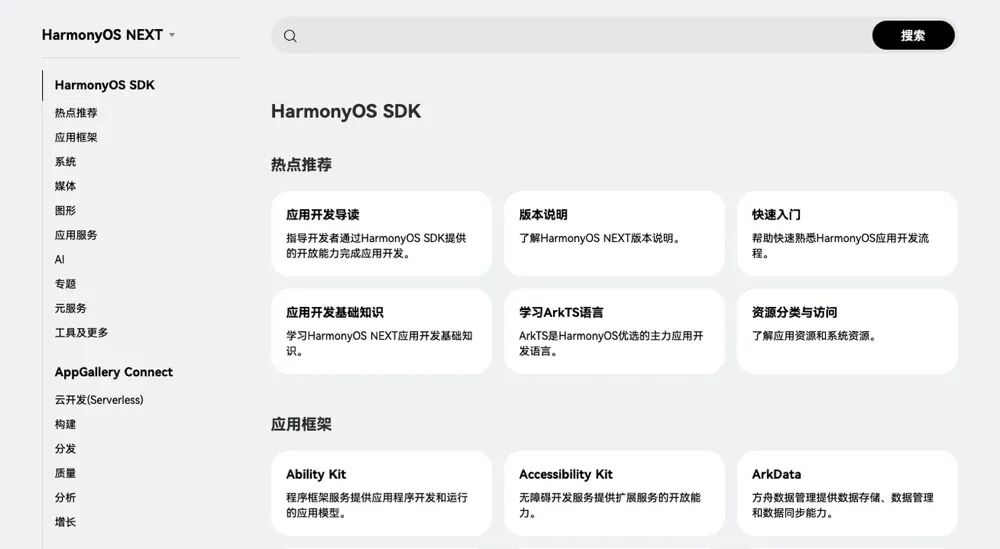Click the magnifier icon in search bar
Image resolution: width=1000 pixels, height=549 pixels.
coord(290,36)
